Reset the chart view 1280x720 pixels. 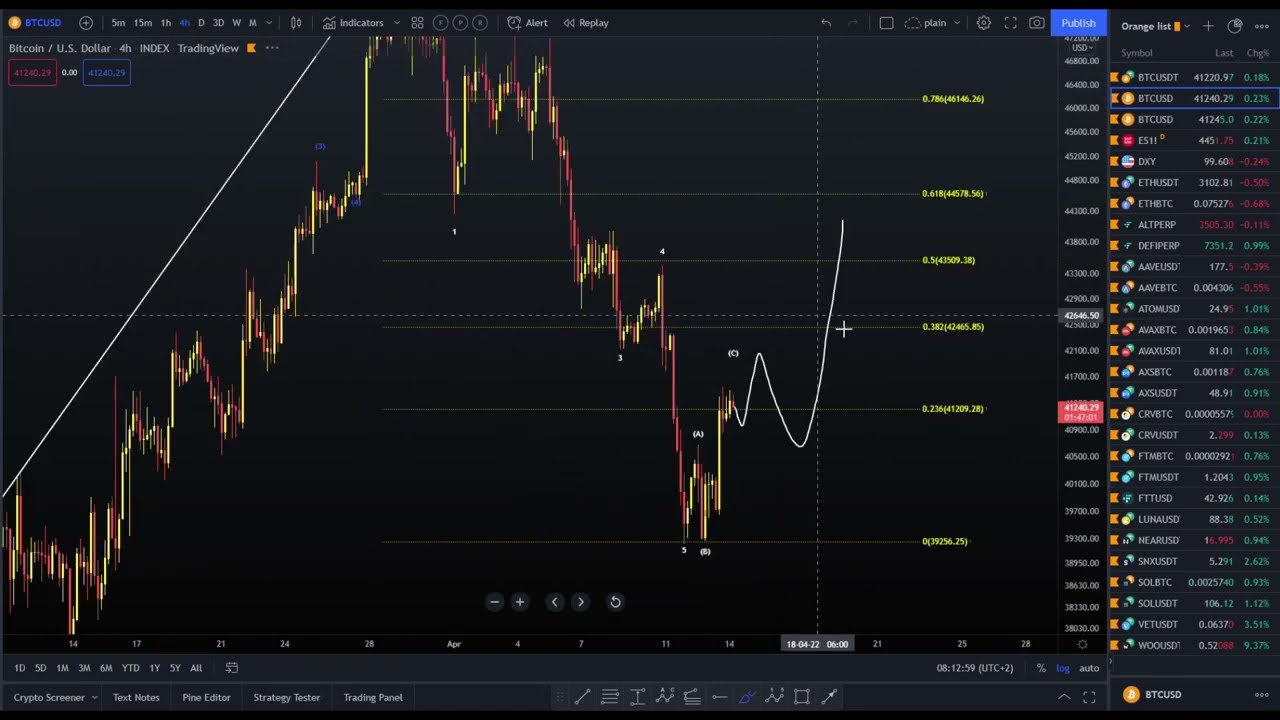(x=615, y=602)
